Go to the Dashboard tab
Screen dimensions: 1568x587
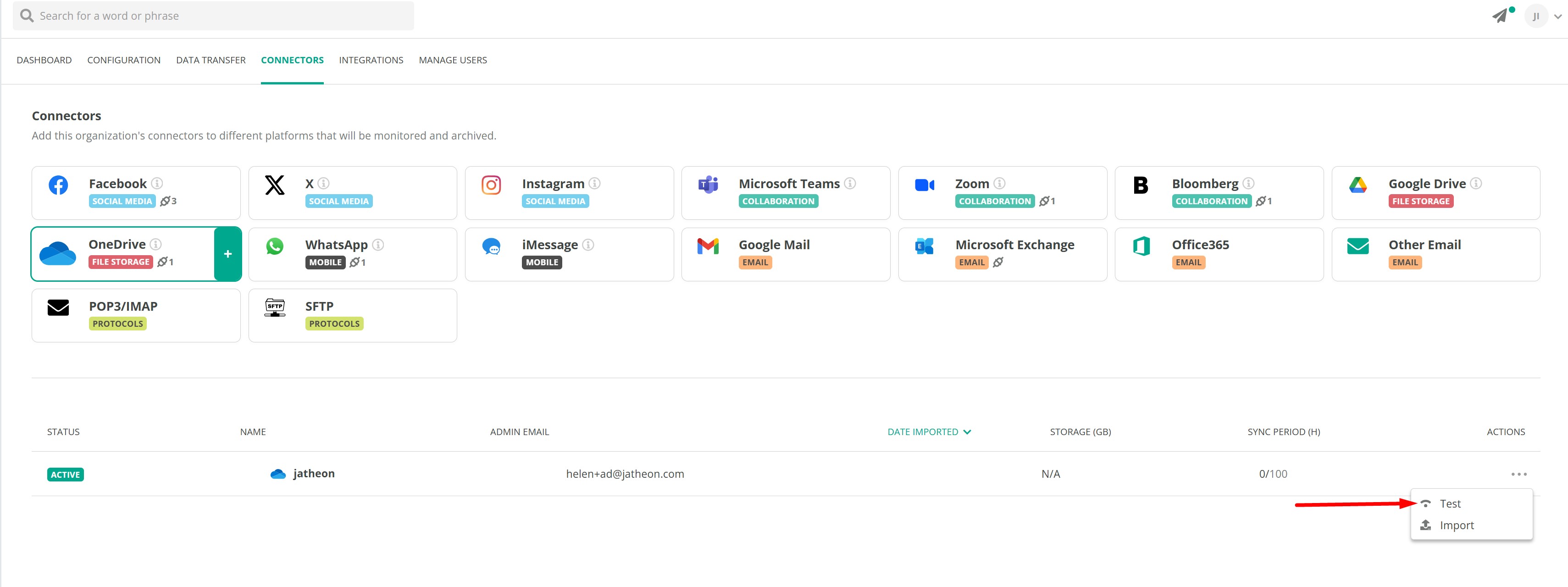(x=44, y=60)
